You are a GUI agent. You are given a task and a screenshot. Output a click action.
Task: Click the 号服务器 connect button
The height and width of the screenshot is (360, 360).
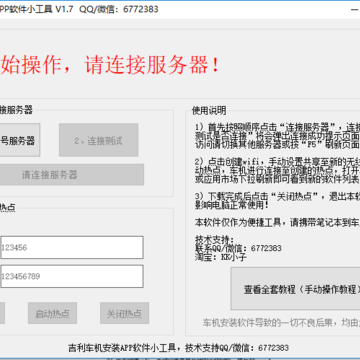(19, 140)
